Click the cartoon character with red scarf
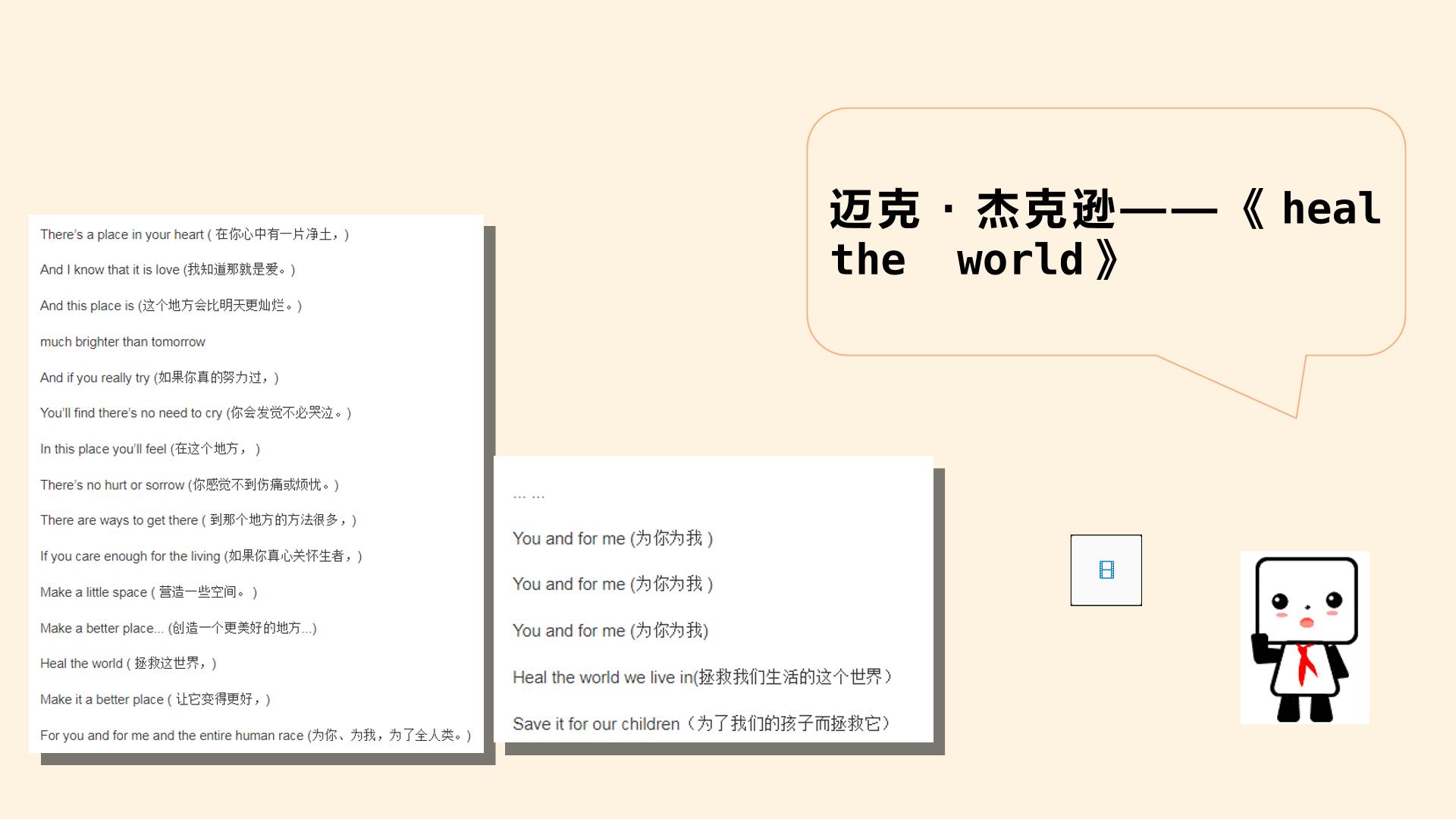 point(1304,638)
